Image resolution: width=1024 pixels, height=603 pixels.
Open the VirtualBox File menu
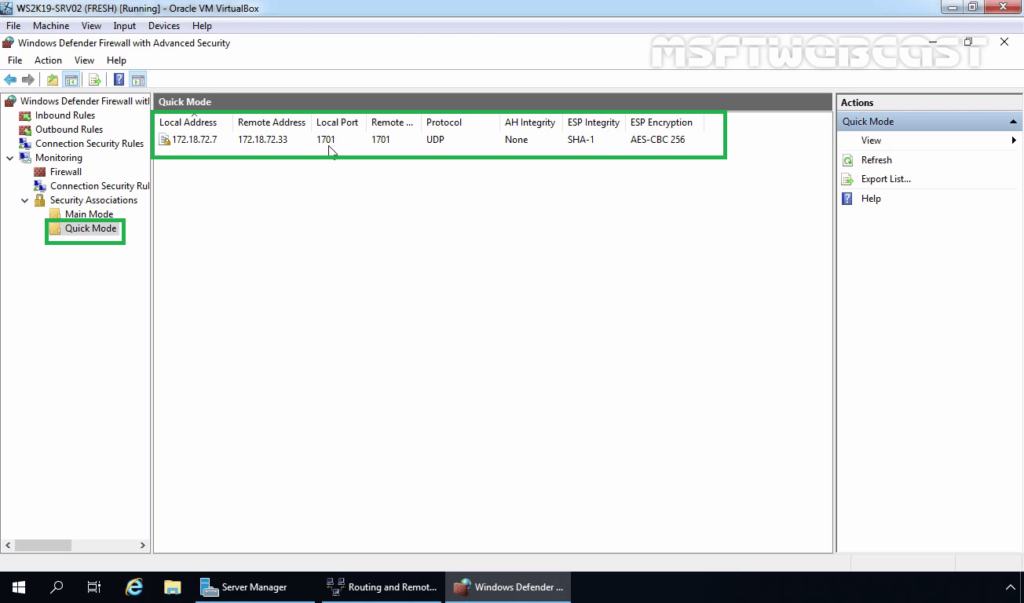coord(13,26)
